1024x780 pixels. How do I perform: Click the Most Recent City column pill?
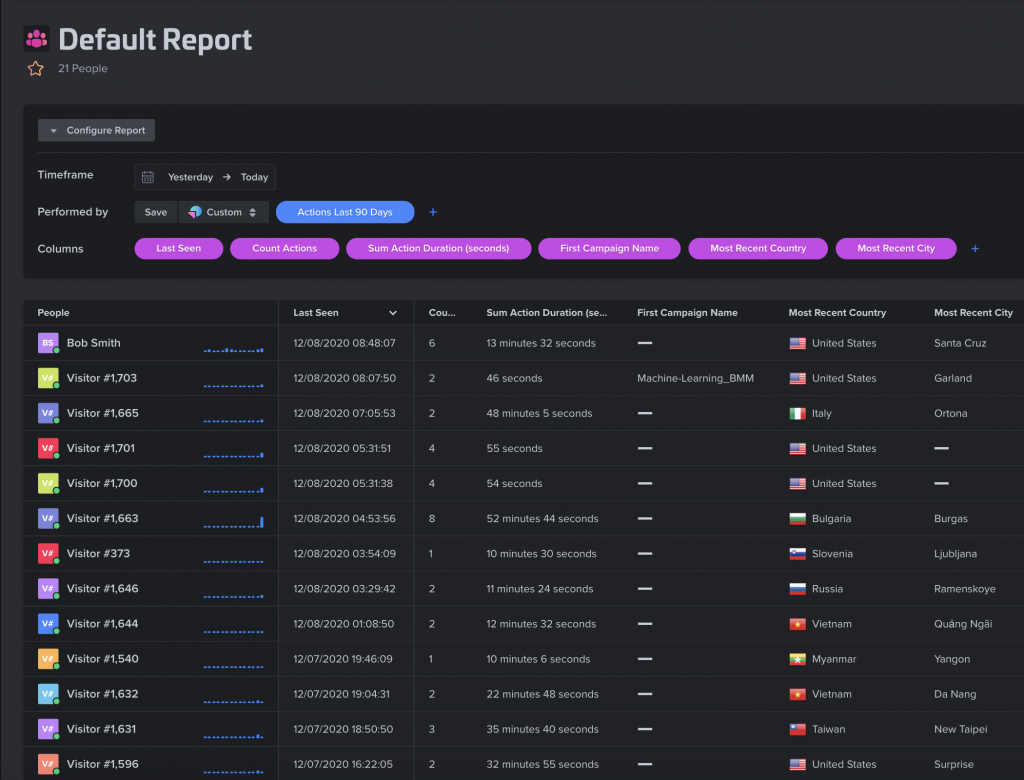(896, 248)
